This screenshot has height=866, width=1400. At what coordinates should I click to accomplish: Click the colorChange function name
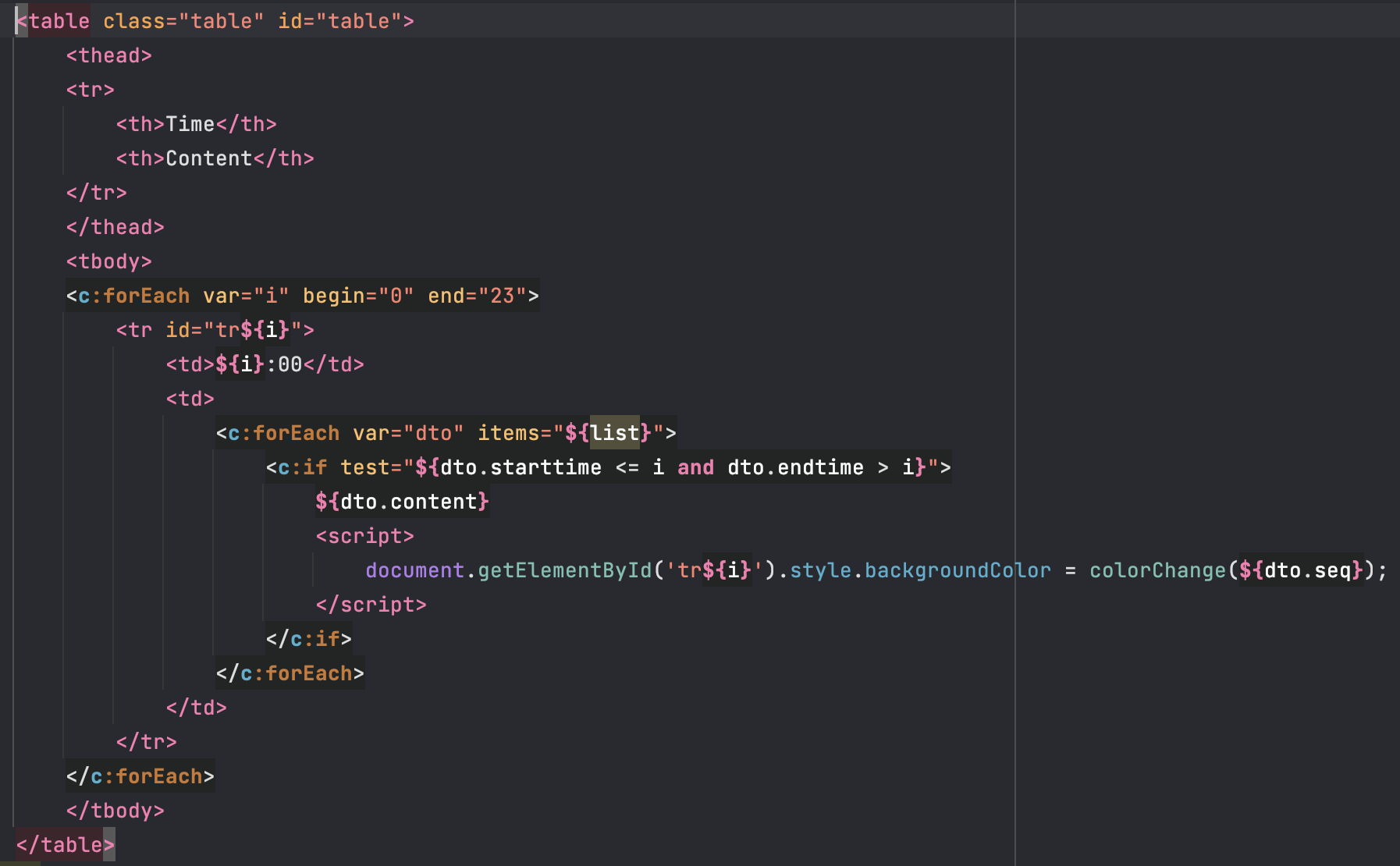coord(1157,570)
